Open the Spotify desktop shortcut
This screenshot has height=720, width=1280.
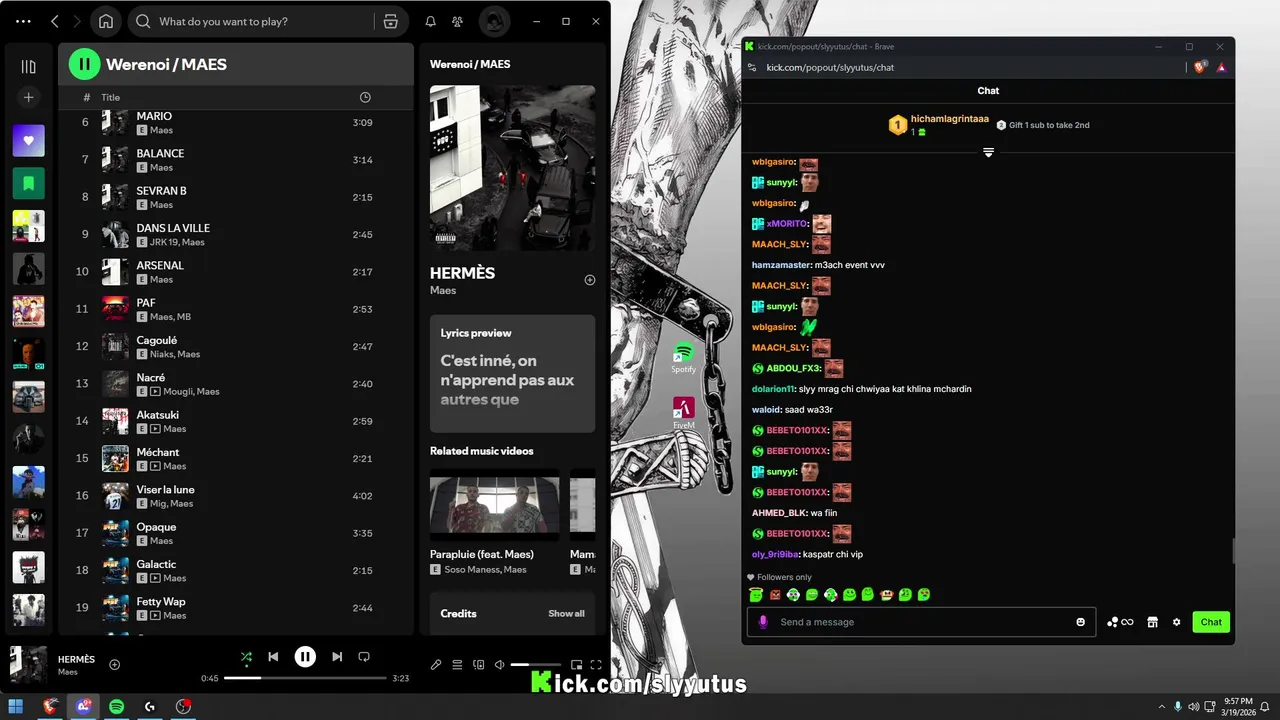(684, 358)
